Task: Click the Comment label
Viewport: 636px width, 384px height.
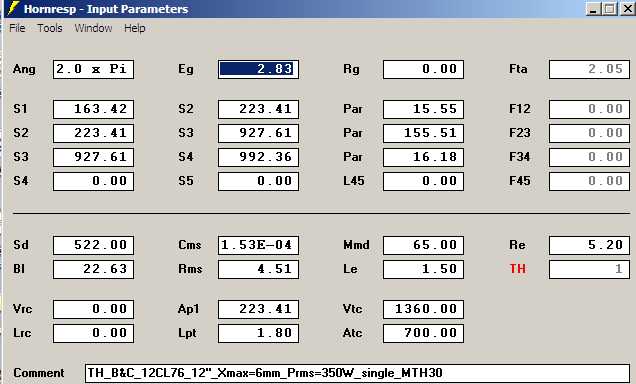Action: pos(39,373)
